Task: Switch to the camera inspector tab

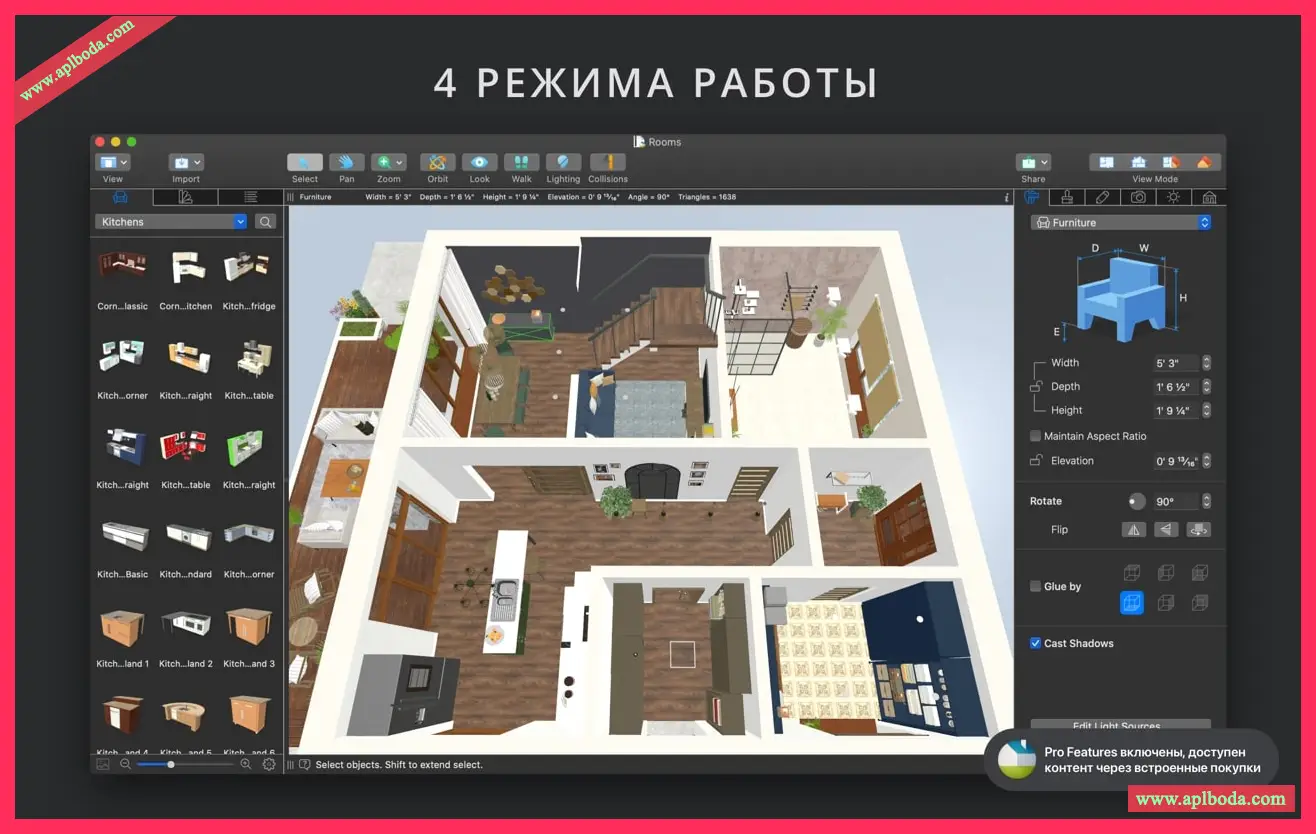Action: click(x=1138, y=197)
